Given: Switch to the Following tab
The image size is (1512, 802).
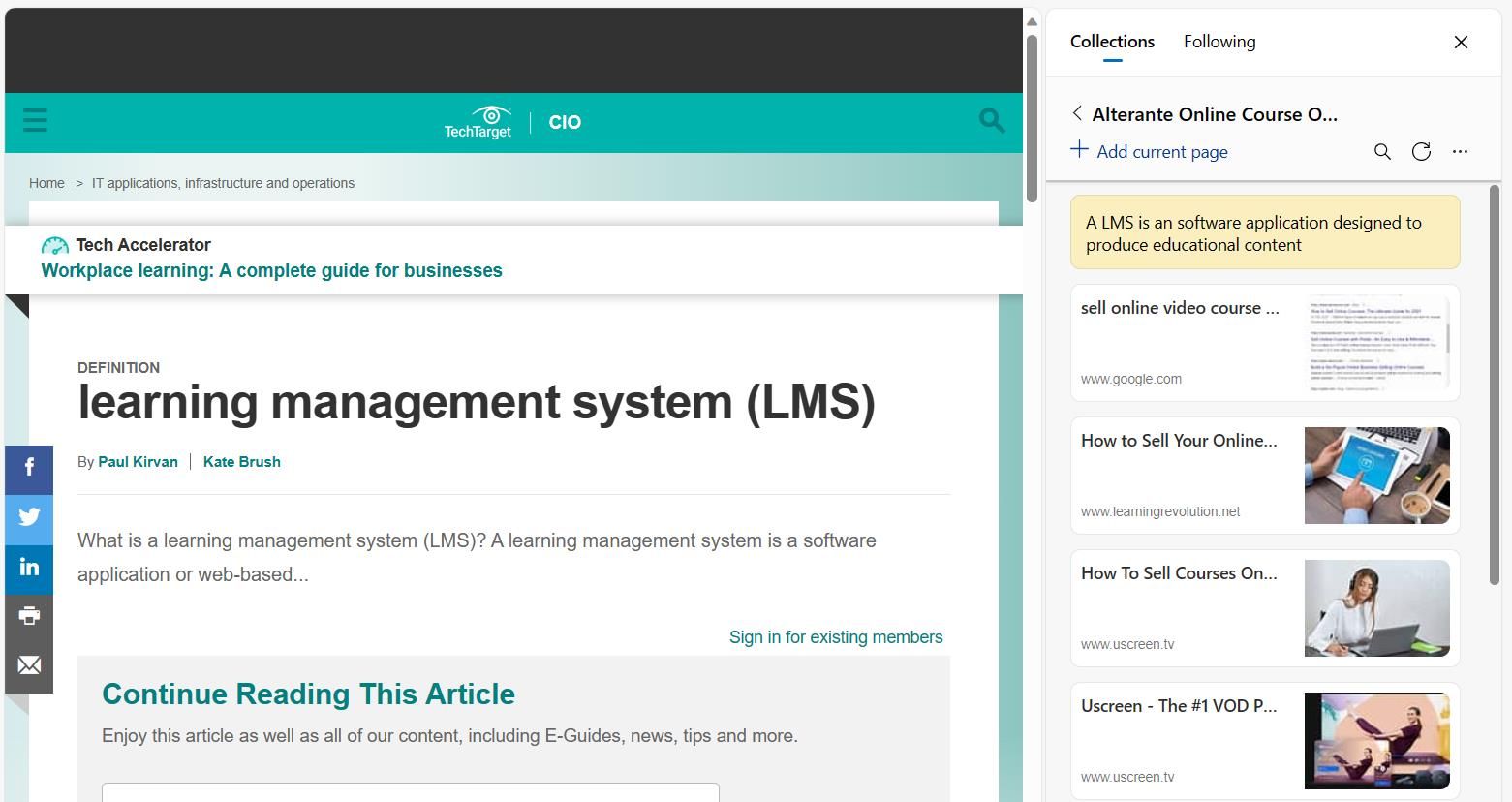Looking at the screenshot, I should 1219,42.
